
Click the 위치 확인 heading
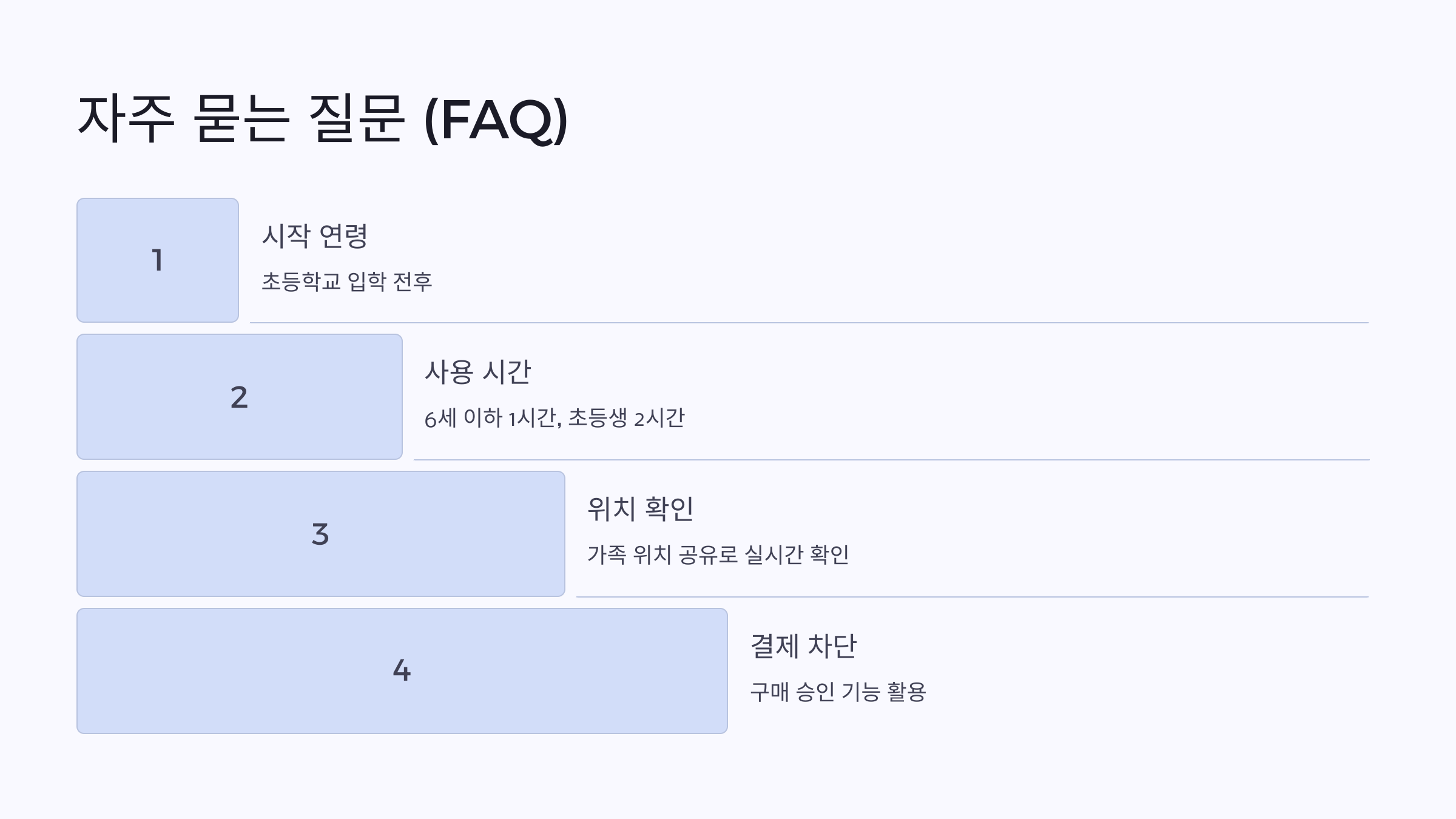(x=640, y=508)
